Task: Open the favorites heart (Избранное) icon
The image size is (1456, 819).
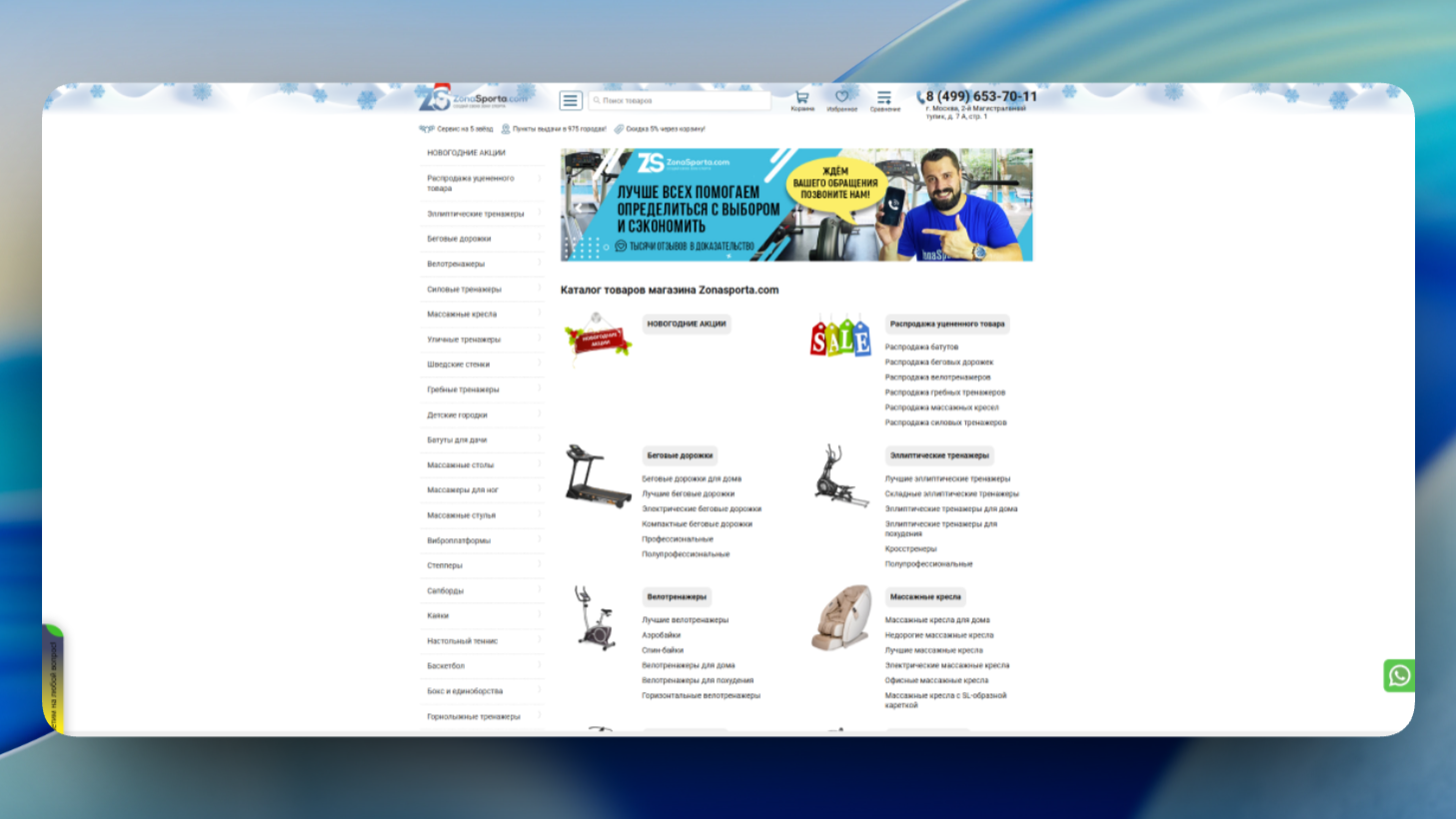Action: click(842, 97)
